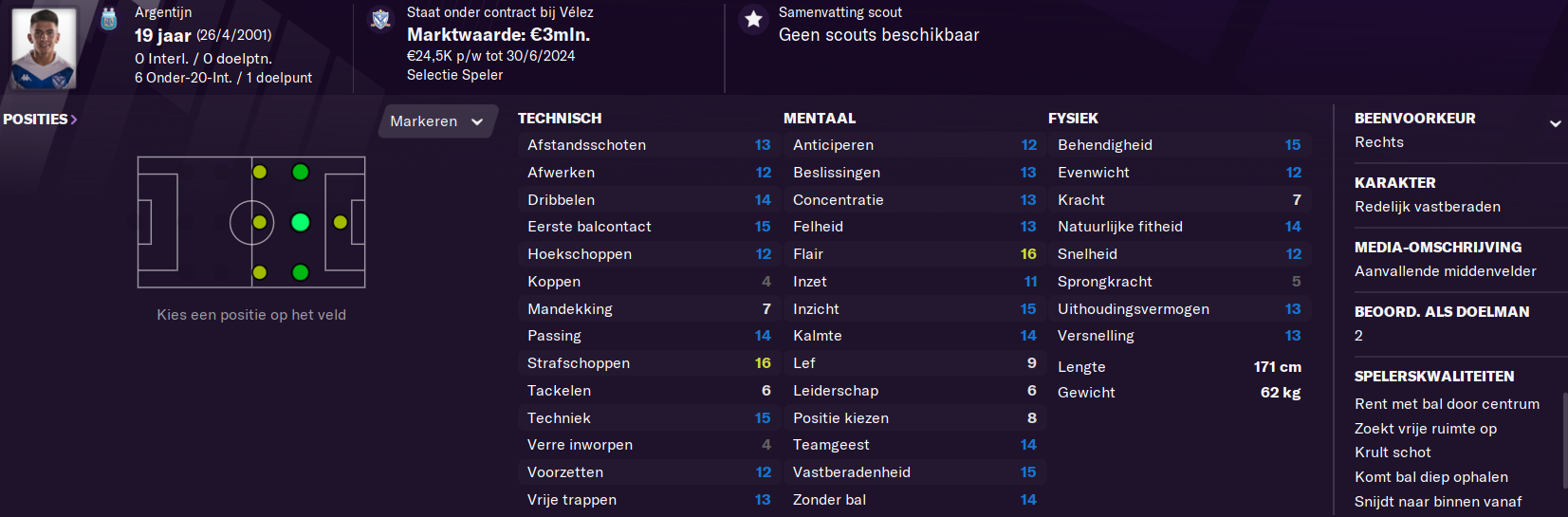Open the Markeren dropdown
Viewport: 1568px width, 517px height.
click(437, 121)
